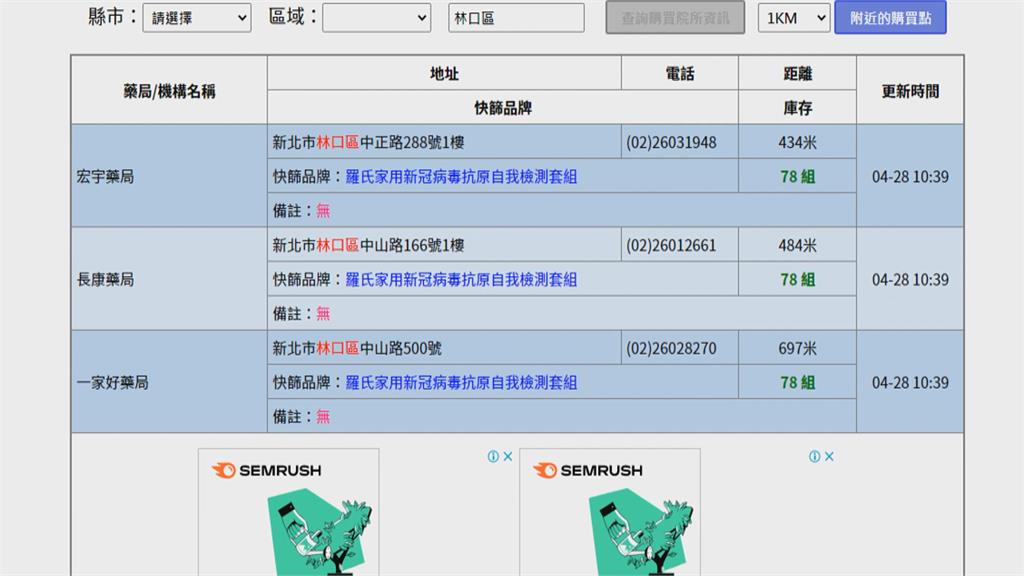Click the left ad's Semrush logo
Image resolution: width=1024 pixels, height=576 pixels.
tap(266, 470)
